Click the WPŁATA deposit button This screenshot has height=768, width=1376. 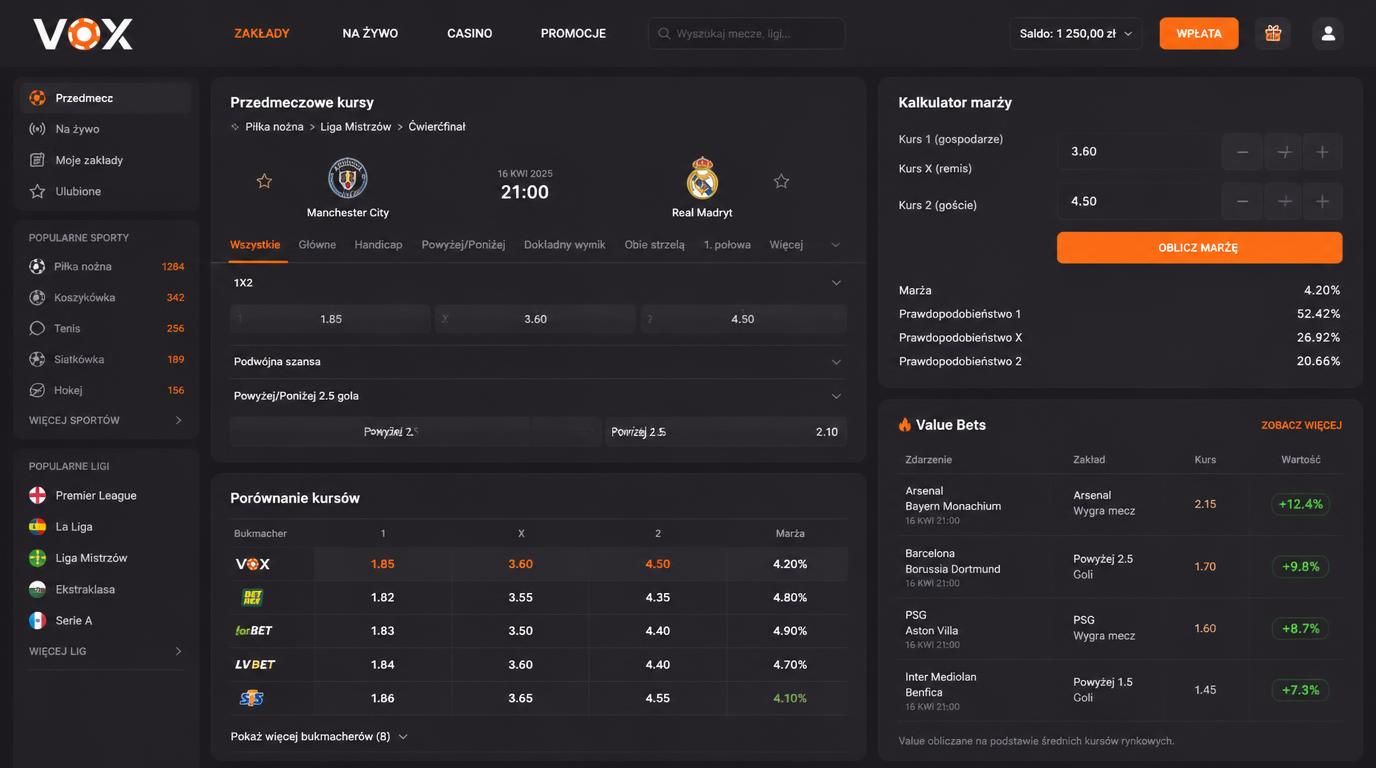pos(1199,33)
